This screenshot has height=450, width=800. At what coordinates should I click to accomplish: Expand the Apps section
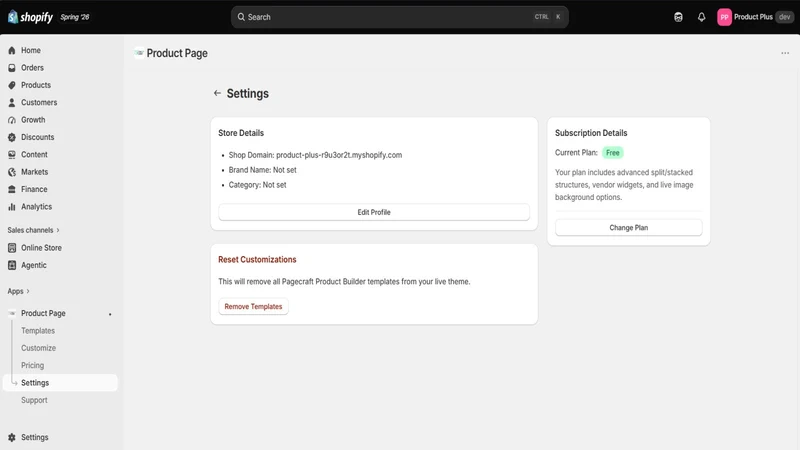pyautogui.click(x=18, y=291)
